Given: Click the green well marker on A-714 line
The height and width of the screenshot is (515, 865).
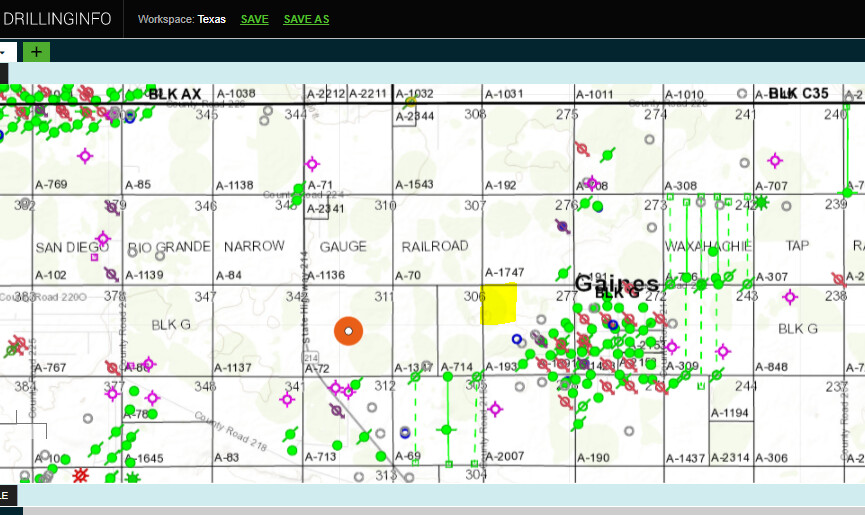Looking at the screenshot, I should tap(447, 430).
